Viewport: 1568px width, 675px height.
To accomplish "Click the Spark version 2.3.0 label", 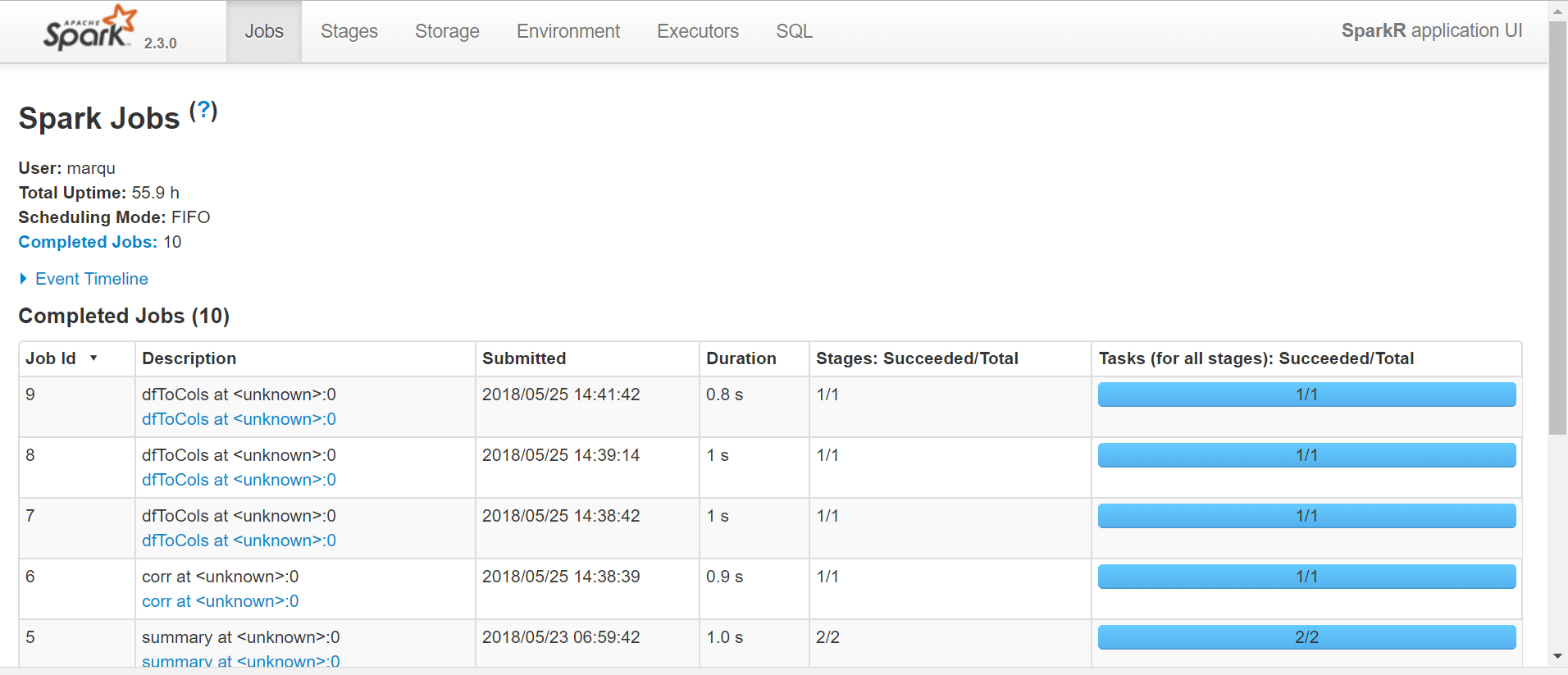I will (x=161, y=43).
